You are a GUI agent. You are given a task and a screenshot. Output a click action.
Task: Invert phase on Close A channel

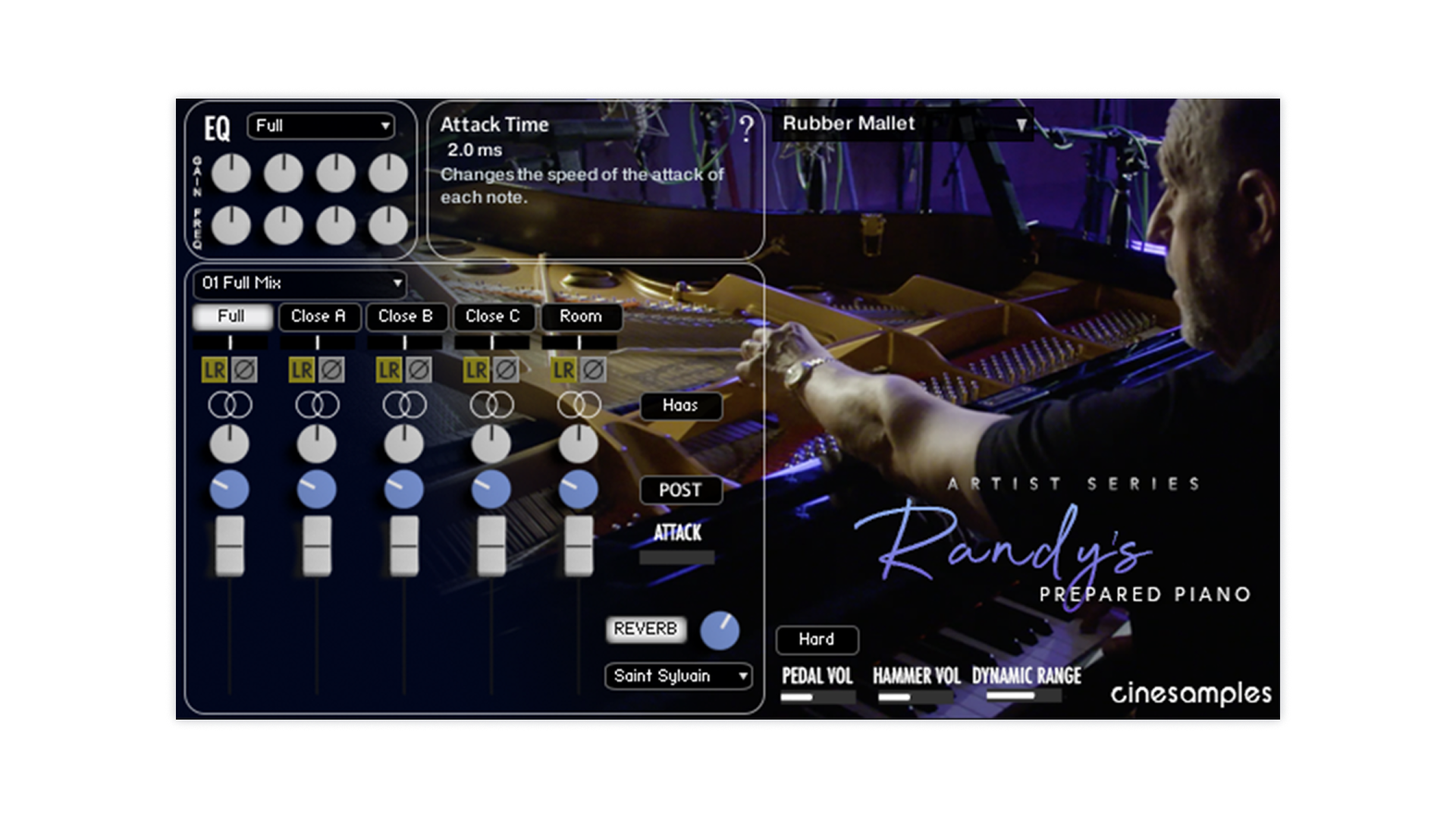tap(331, 370)
